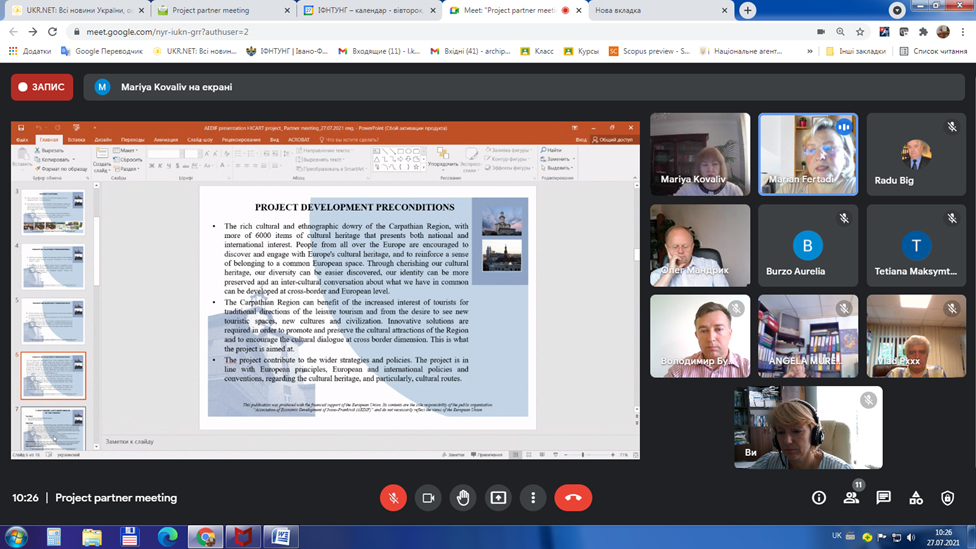The width and height of the screenshot is (976, 549).
Task: Open meeting details info icon
Action: click(x=819, y=498)
